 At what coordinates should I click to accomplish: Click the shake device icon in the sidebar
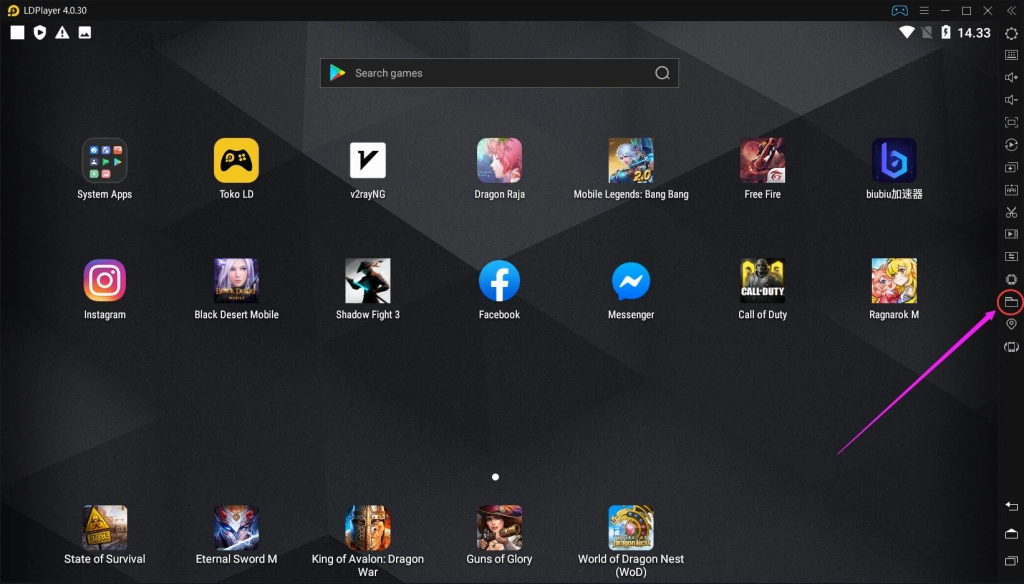(1011, 279)
